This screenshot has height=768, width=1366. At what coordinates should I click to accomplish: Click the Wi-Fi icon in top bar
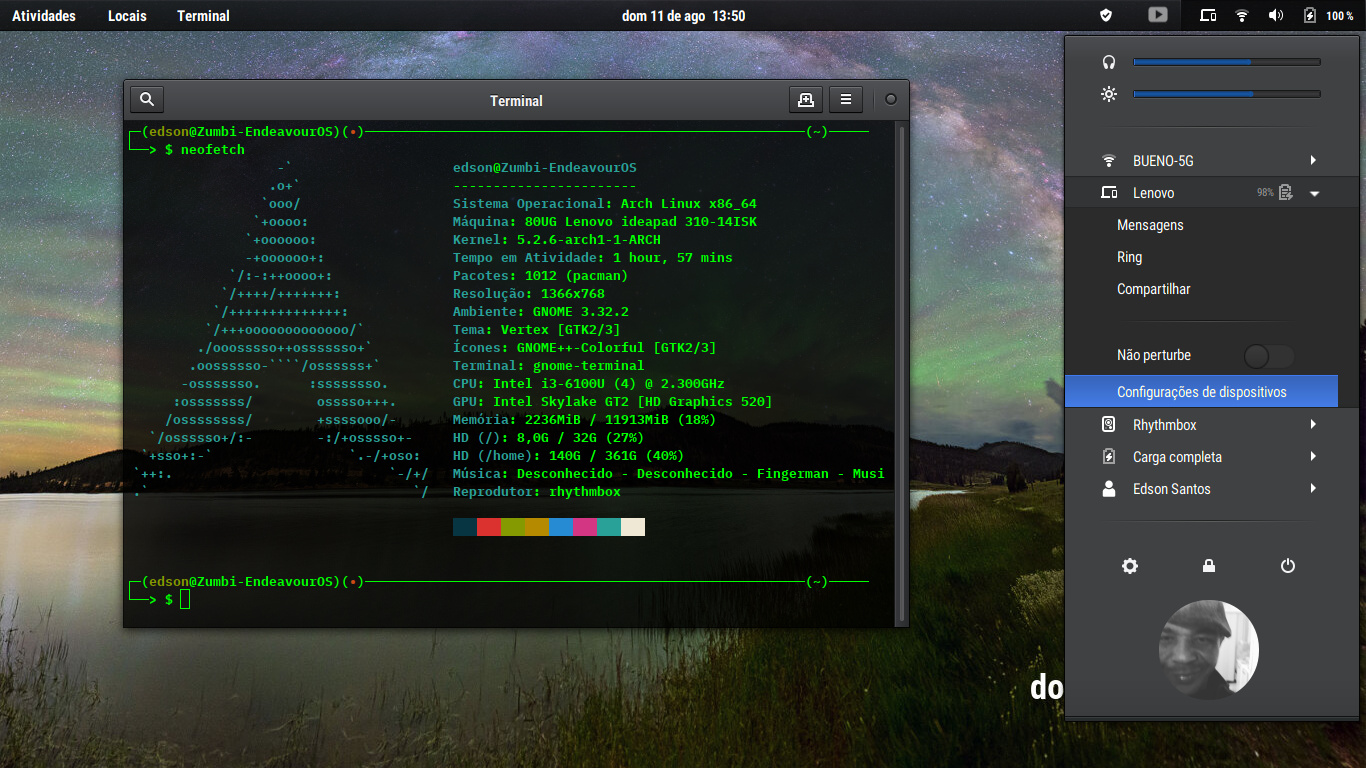1242,15
